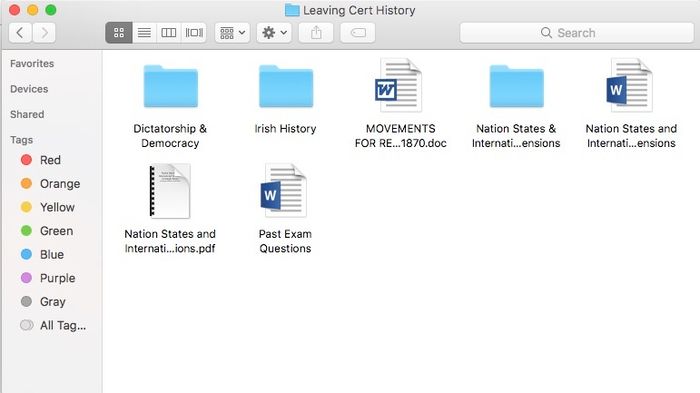Screen dimensions: 700x393
Task: Filter by the Gray tag
Action: coord(43,302)
